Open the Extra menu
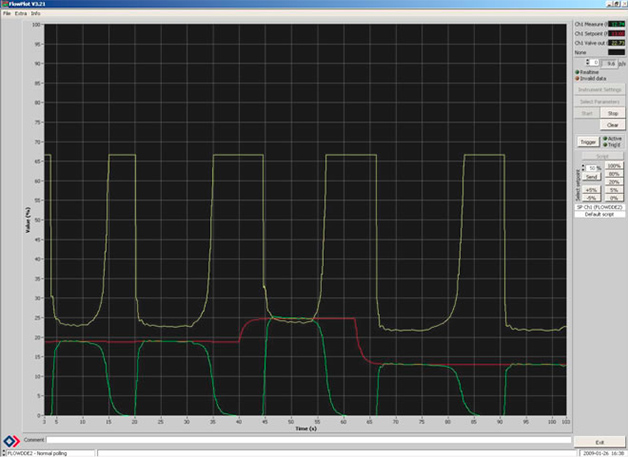 pyautogui.click(x=20, y=13)
